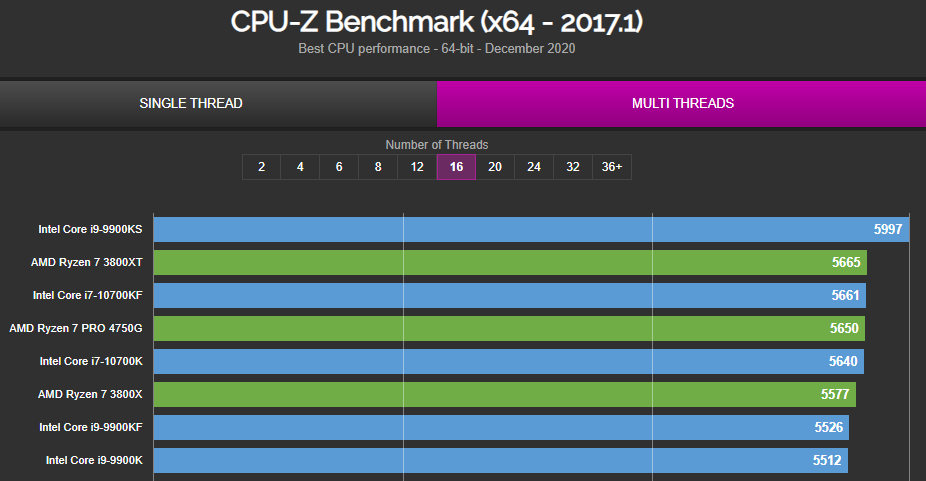Click the Intel Core i9-9900KS blue bar

532,229
